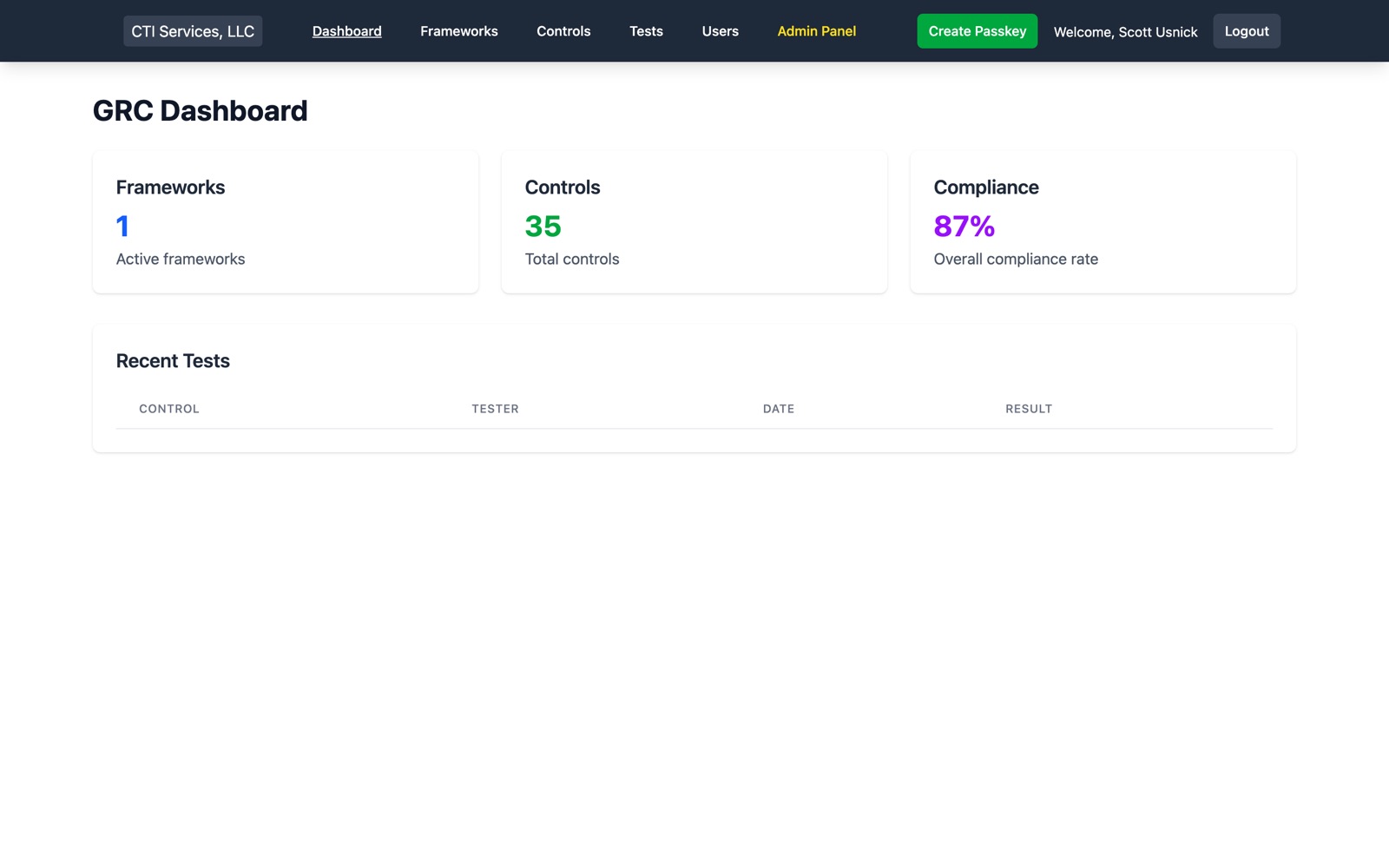Screen dimensions: 1389x868
Task: Click the CONTROL column header
Action: coord(169,409)
